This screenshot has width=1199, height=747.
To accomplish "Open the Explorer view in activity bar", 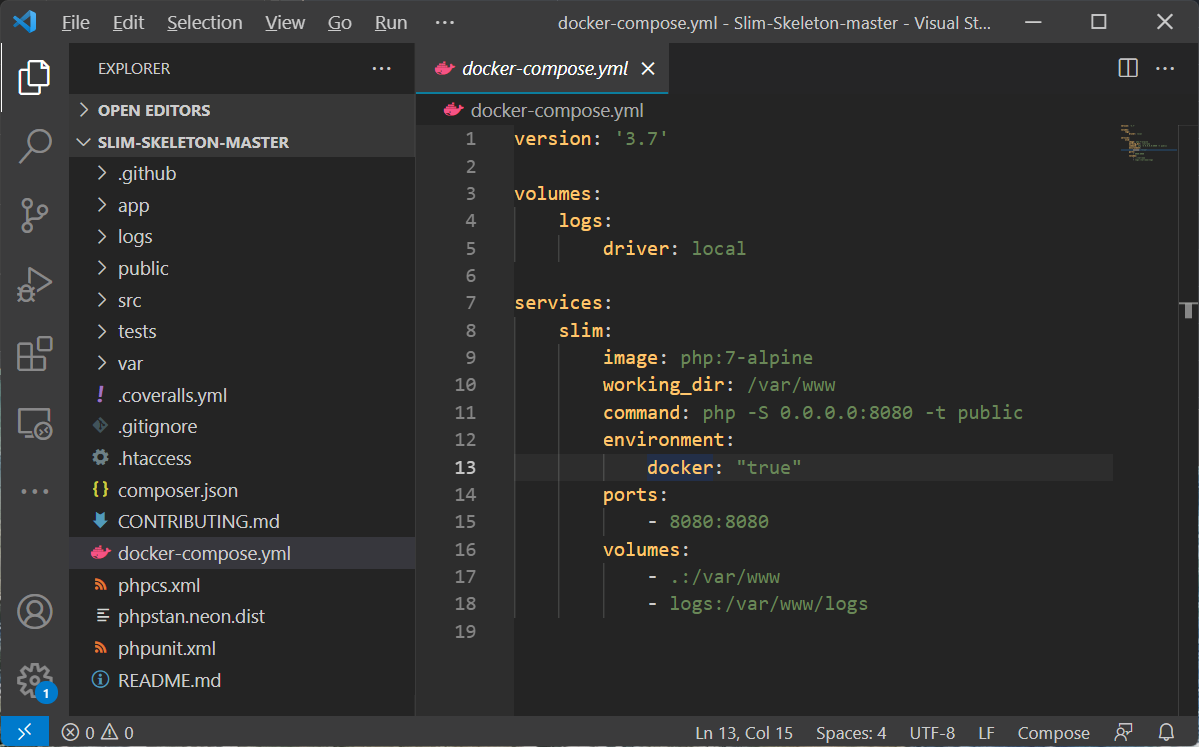I will [x=34, y=77].
